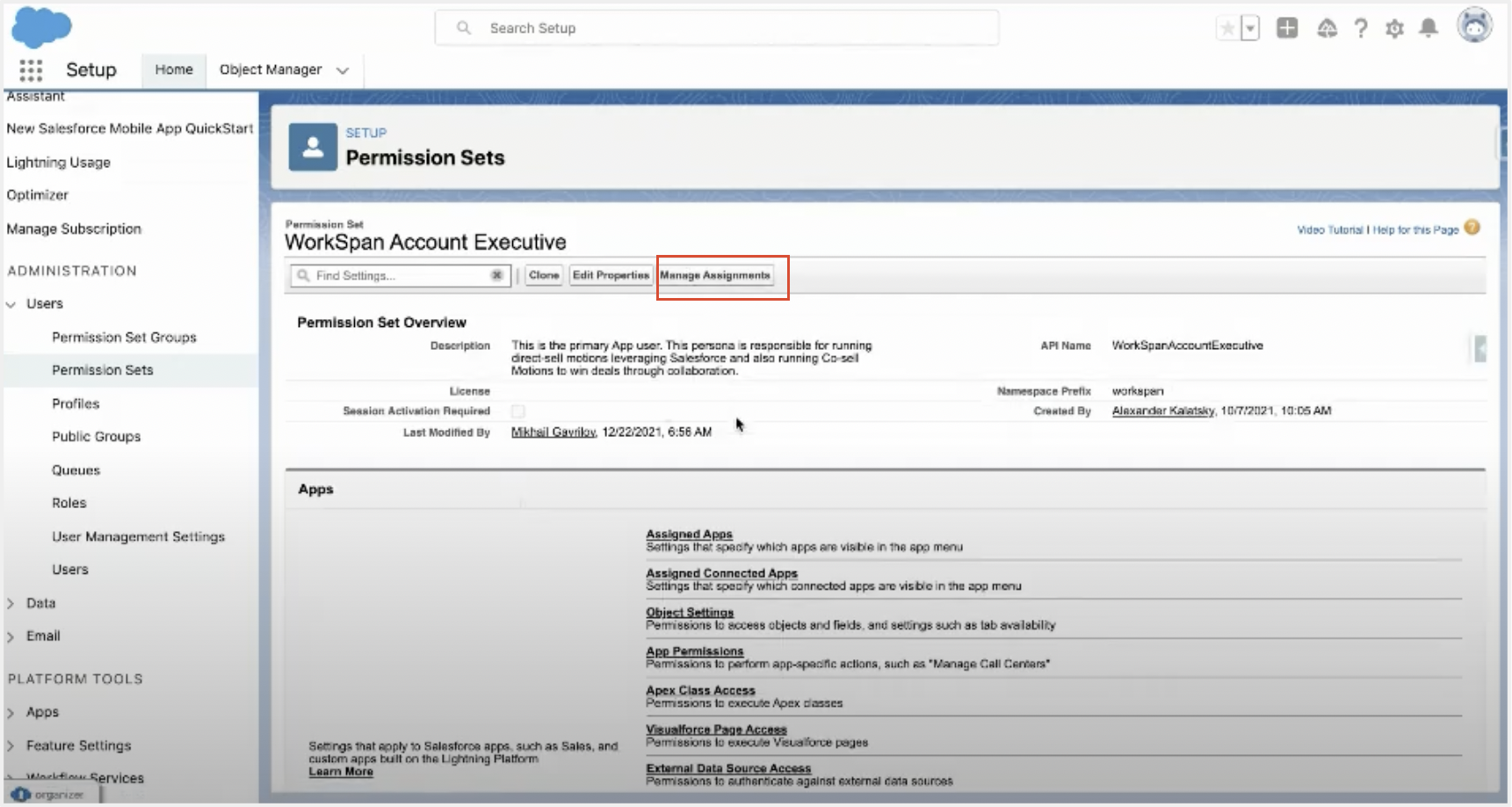The height and width of the screenshot is (807, 1512).
Task: Expand the Feature Settings section
Action: pyautogui.click(x=11, y=745)
